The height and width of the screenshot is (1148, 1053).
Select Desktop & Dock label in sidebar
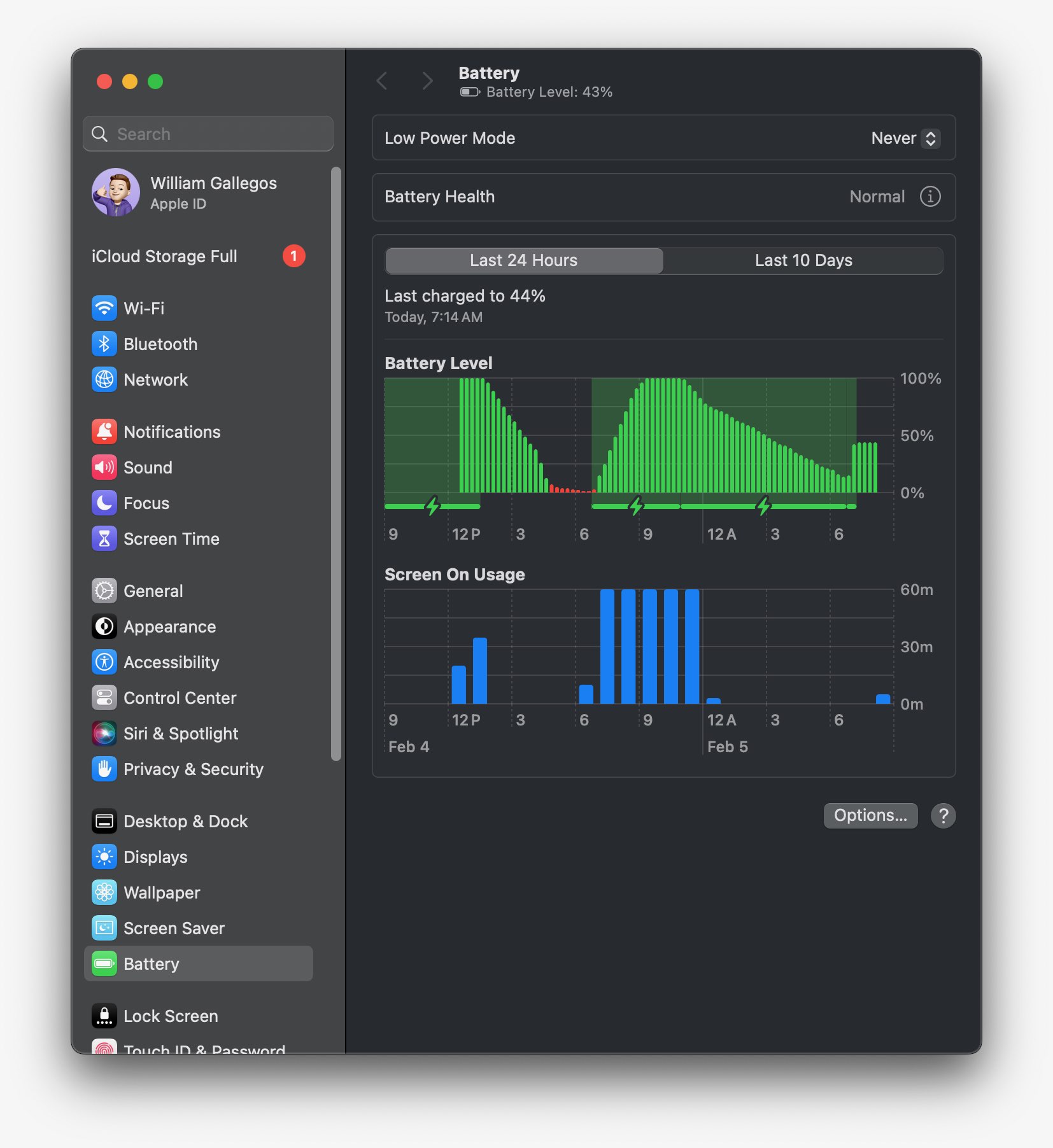pos(185,822)
